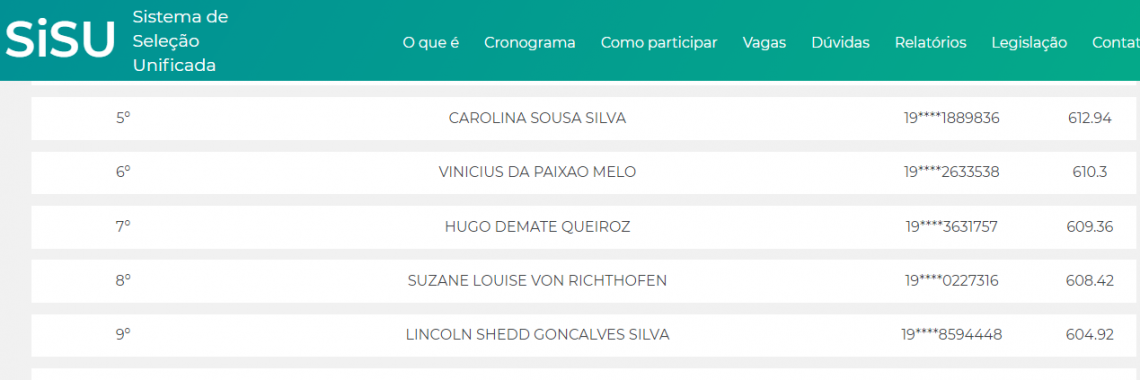Open the Legislação menu link

tap(1029, 43)
